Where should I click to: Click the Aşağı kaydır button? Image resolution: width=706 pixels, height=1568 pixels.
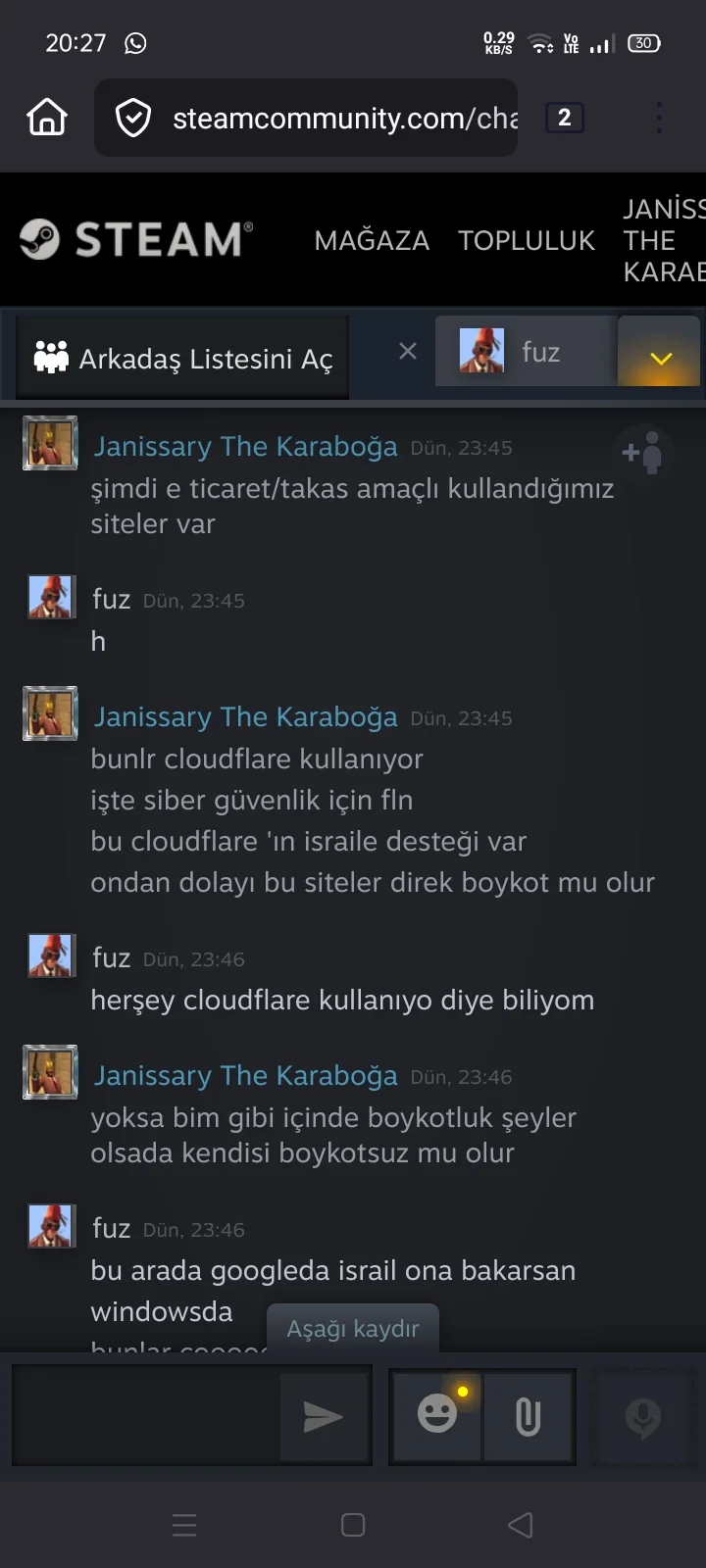353,1328
